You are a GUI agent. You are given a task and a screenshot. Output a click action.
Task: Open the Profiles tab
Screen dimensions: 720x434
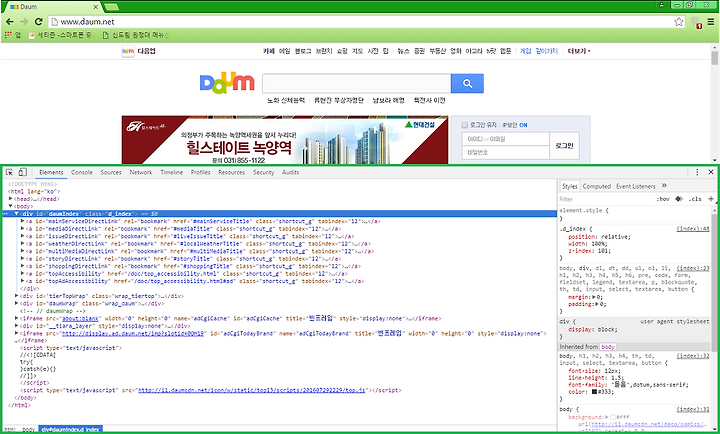[x=200, y=172]
